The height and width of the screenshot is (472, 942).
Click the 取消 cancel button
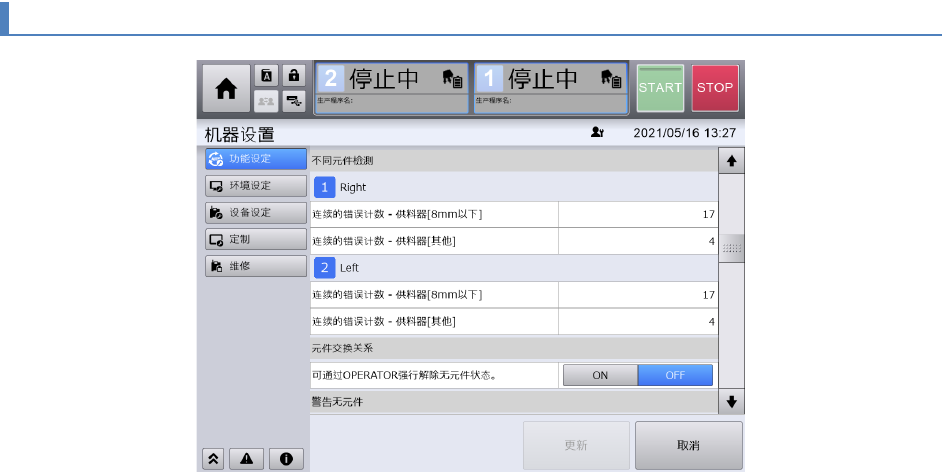point(688,445)
